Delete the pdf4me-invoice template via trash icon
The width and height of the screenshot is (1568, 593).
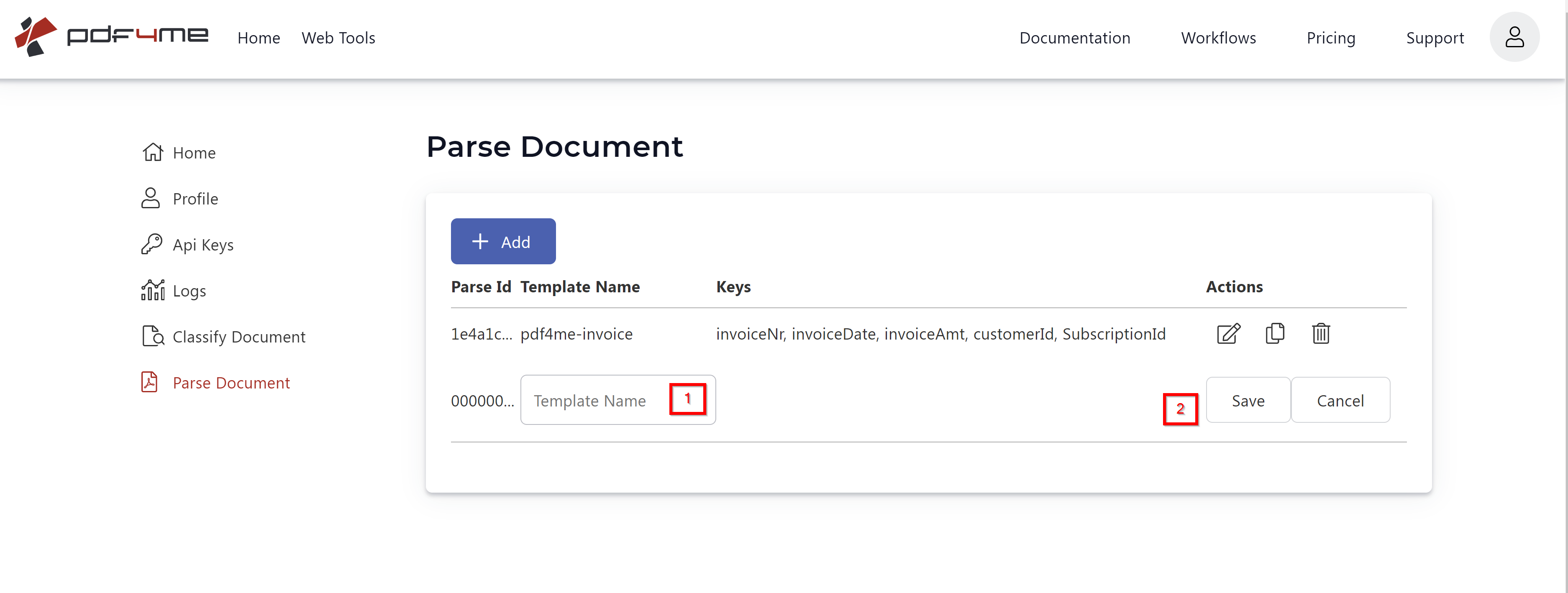point(1320,334)
